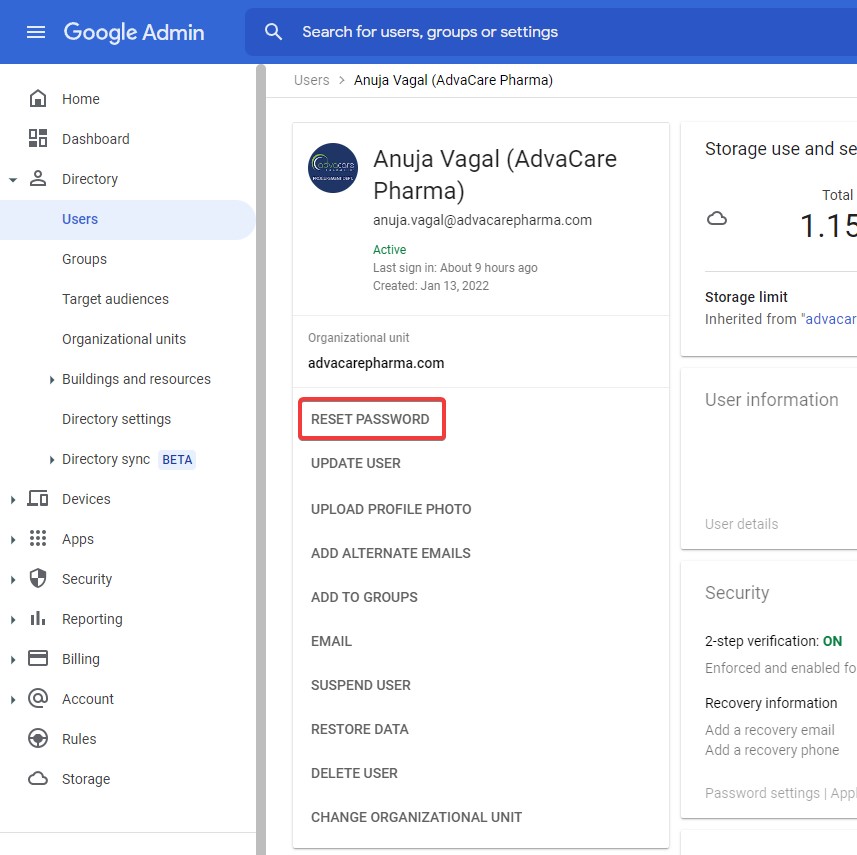Click the Reporting bar chart icon
Screen dimensions: 857x855
pyautogui.click(x=38, y=618)
